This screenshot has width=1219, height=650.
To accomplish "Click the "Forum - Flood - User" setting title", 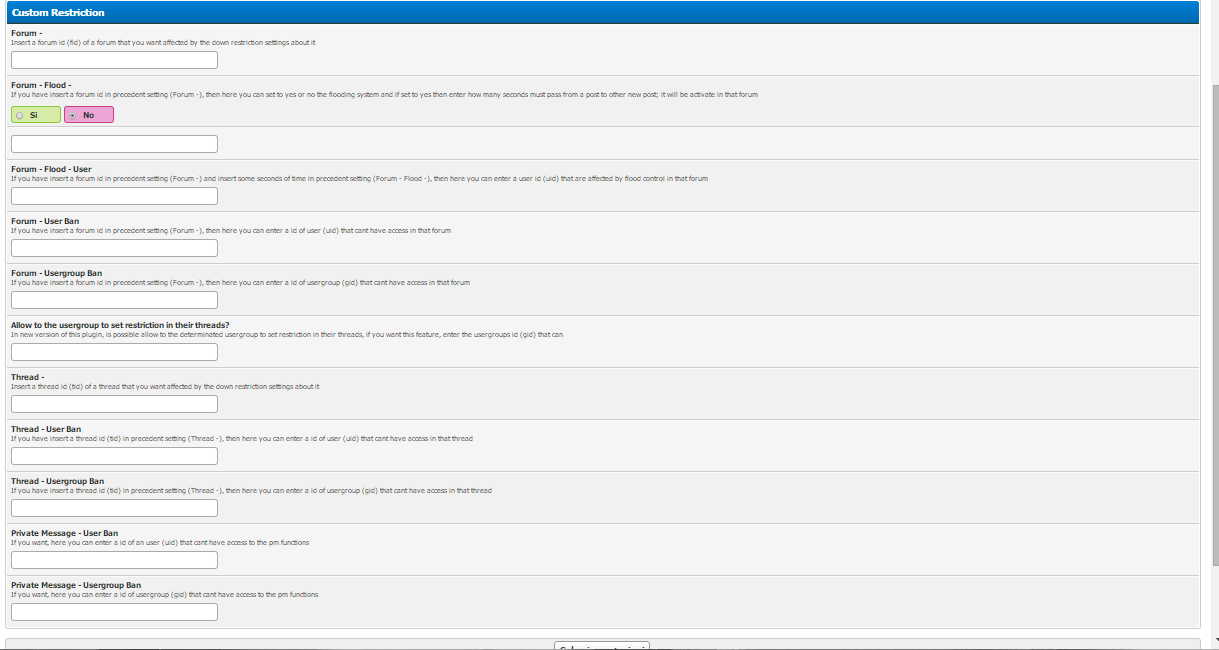I will pos(51,169).
